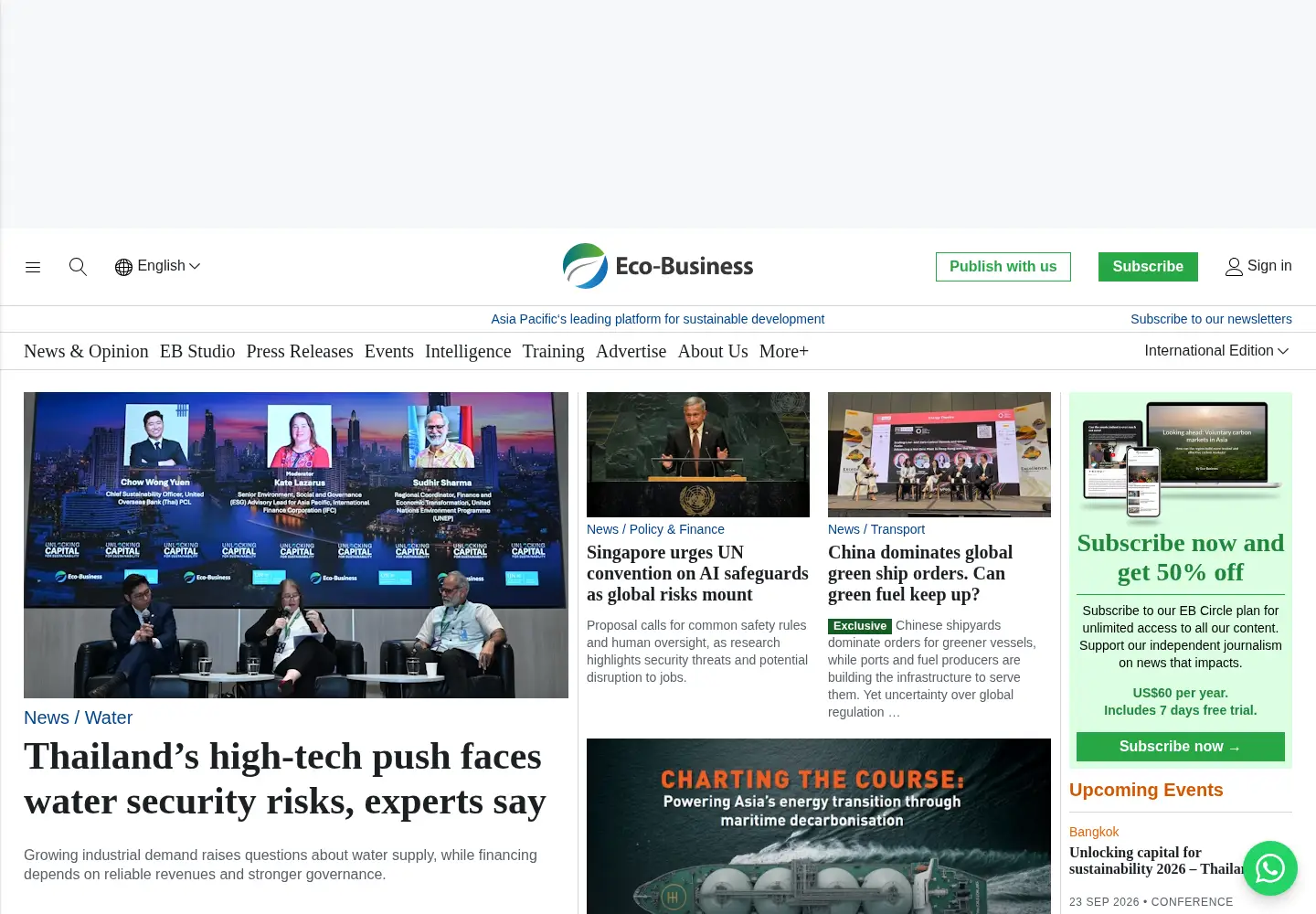Open the green ship panel thumbnail
Image resolution: width=1316 pixels, height=914 pixels.
939,454
